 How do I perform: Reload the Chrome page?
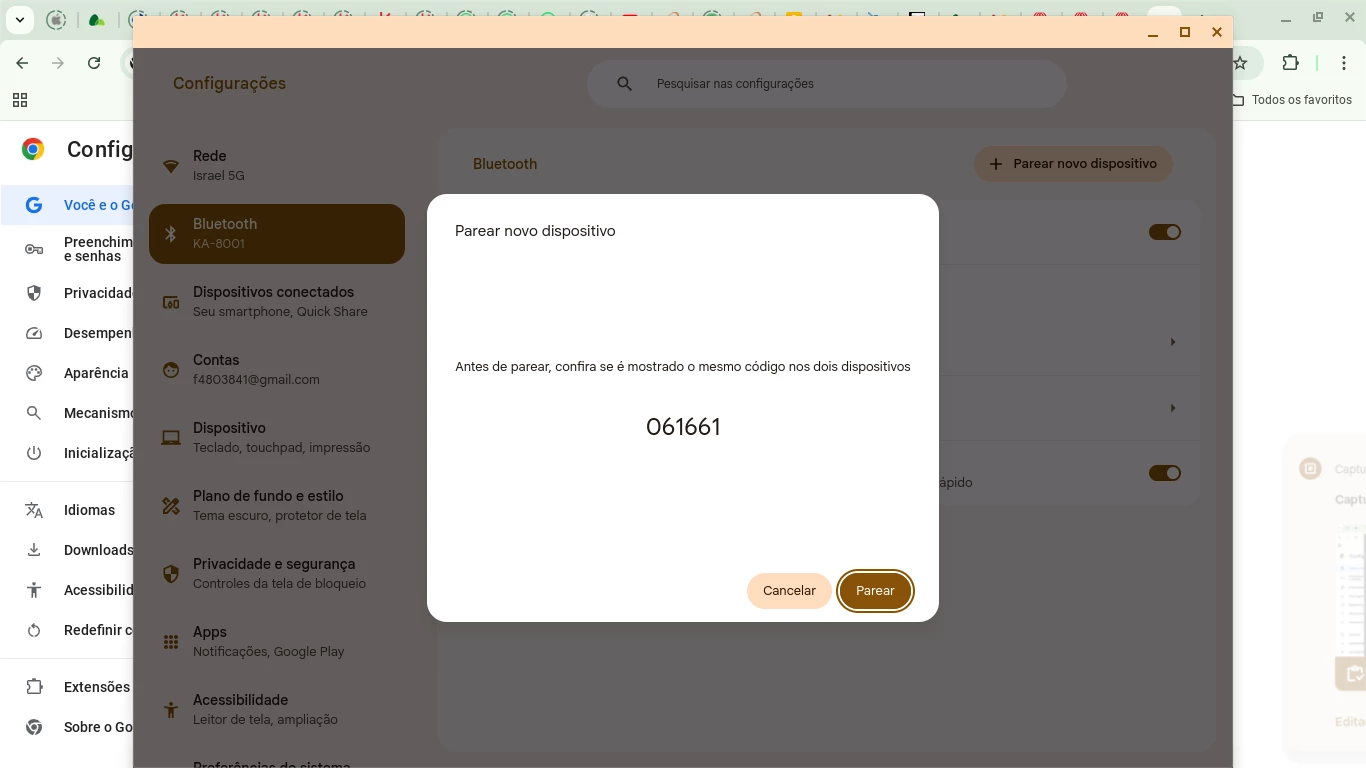coord(94,63)
